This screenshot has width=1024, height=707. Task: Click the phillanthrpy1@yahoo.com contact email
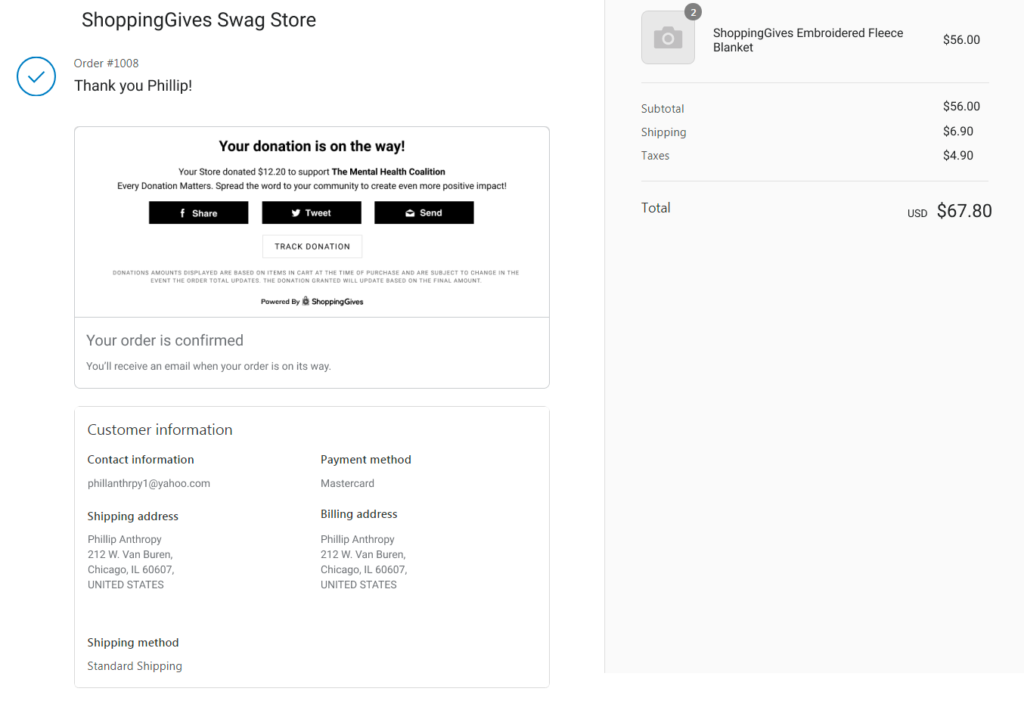(x=149, y=483)
